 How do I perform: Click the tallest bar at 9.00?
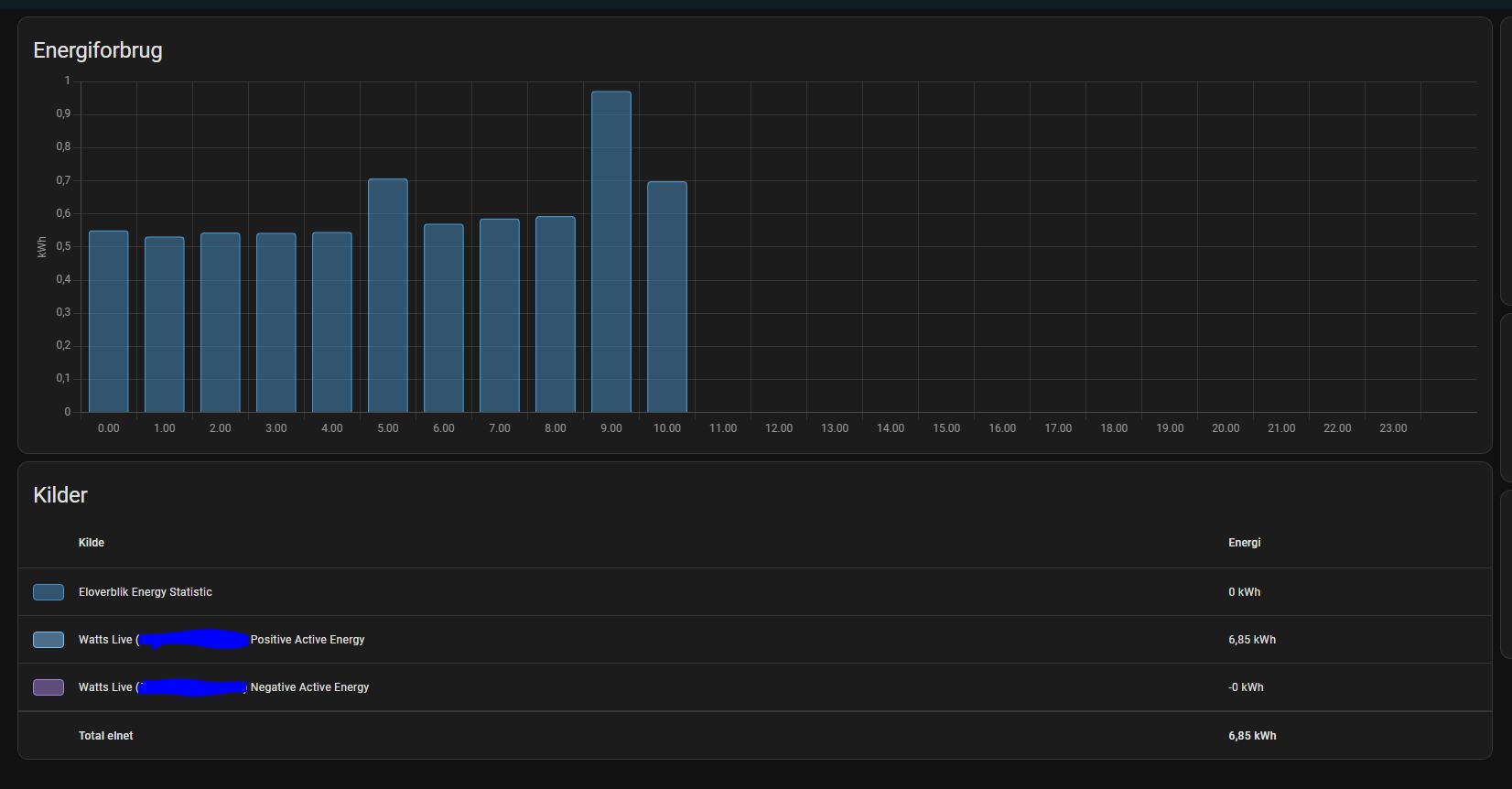(x=610, y=252)
